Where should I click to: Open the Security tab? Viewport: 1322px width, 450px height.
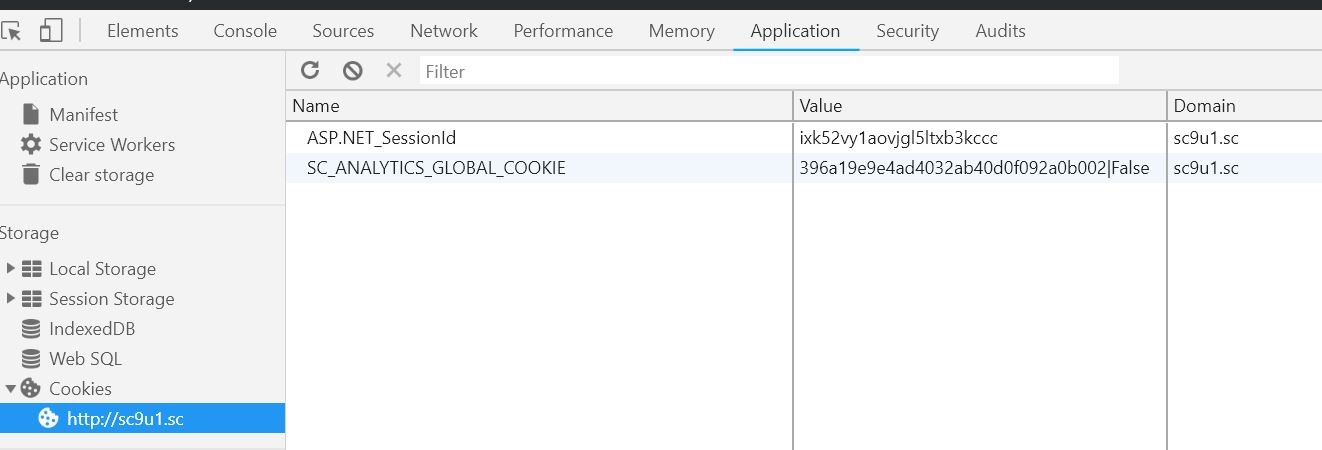click(x=907, y=31)
